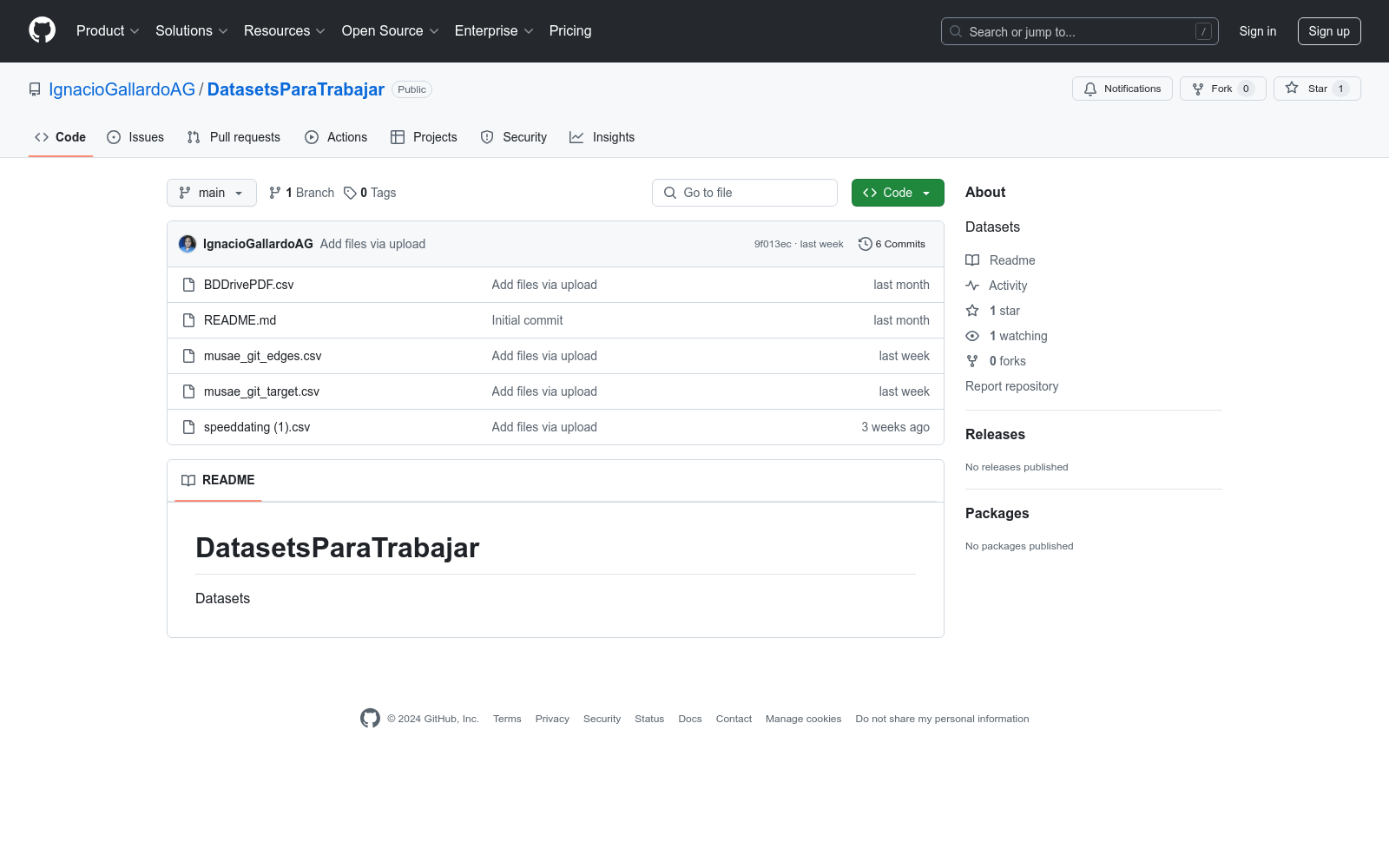This screenshot has width=1389, height=868.
Task: Click the fork icon beside 0 forks
Action: click(972, 361)
